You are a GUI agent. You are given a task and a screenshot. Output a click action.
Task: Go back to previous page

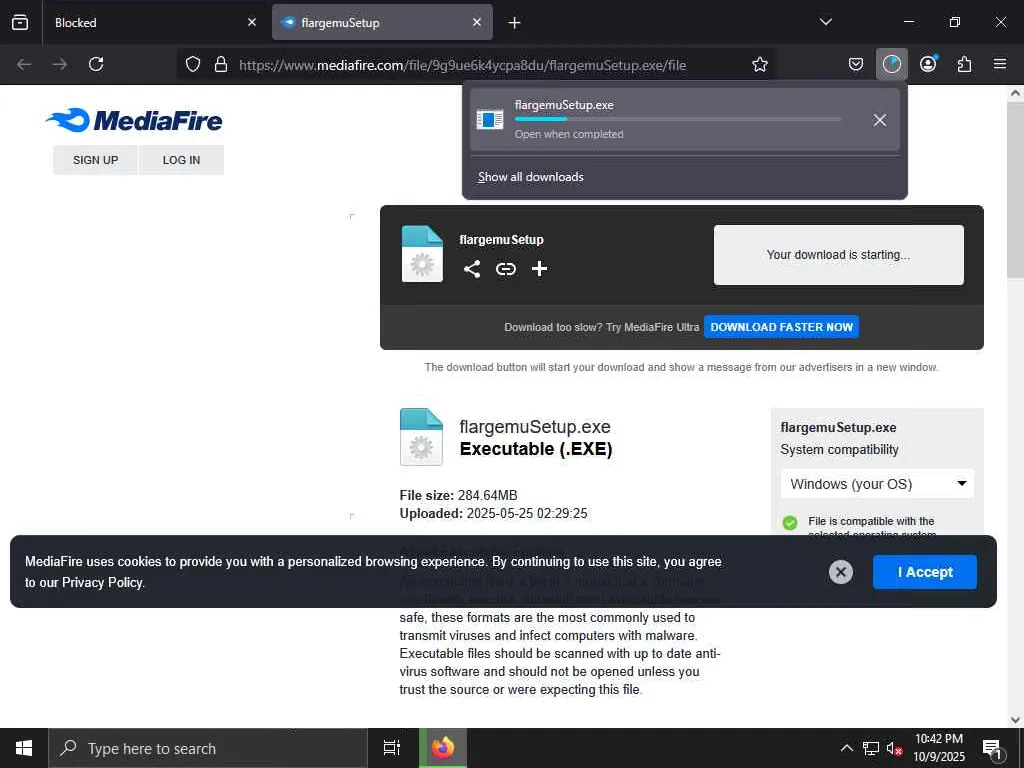pyautogui.click(x=24, y=64)
